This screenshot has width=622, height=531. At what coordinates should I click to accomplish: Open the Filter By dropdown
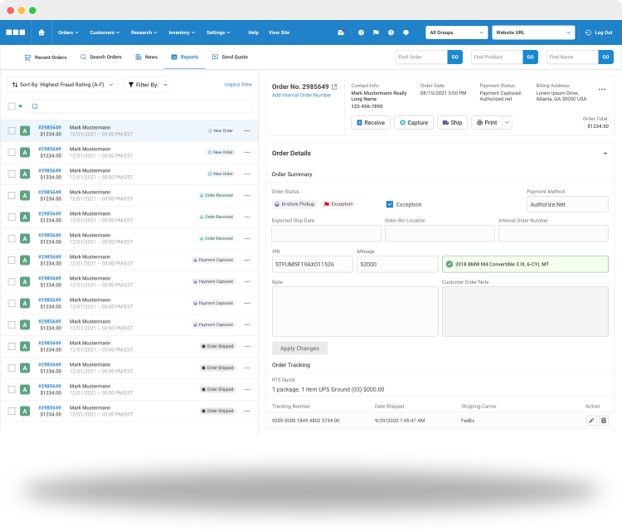pos(148,85)
